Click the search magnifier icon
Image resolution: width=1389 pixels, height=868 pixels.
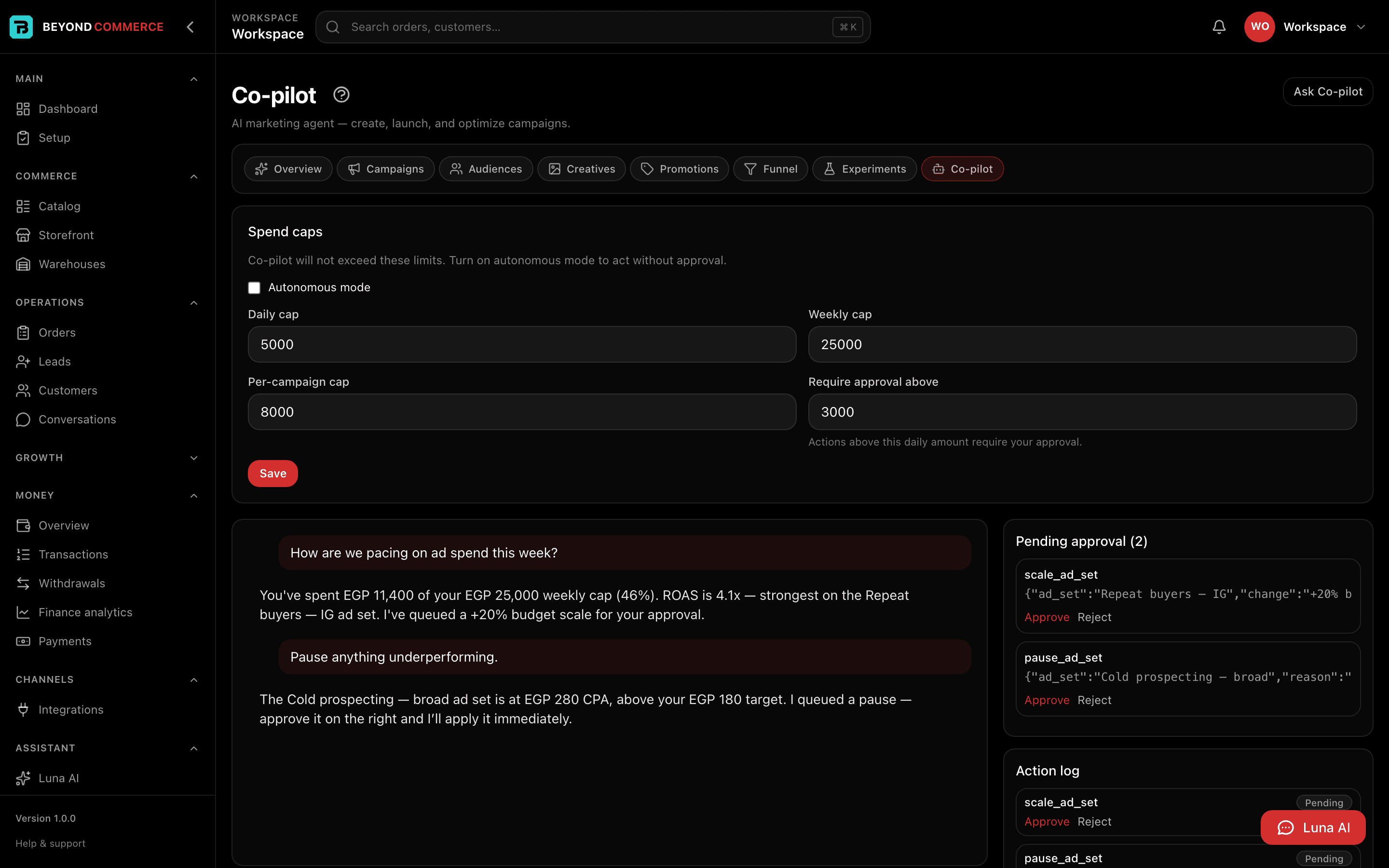pos(333,27)
